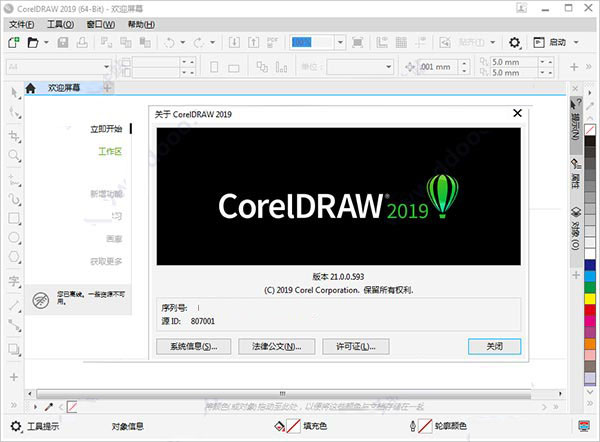Screen dimensions: 600x442
Task: Pick the green palette swatch
Action: [590, 287]
